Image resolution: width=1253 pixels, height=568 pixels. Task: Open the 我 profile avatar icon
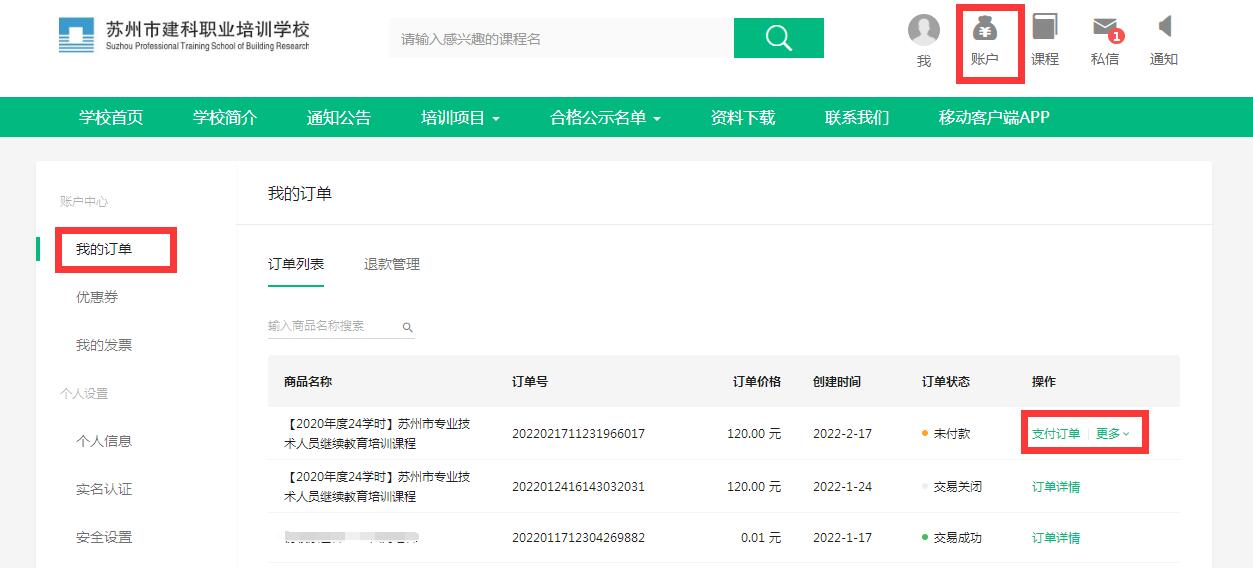[x=923, y=31]
